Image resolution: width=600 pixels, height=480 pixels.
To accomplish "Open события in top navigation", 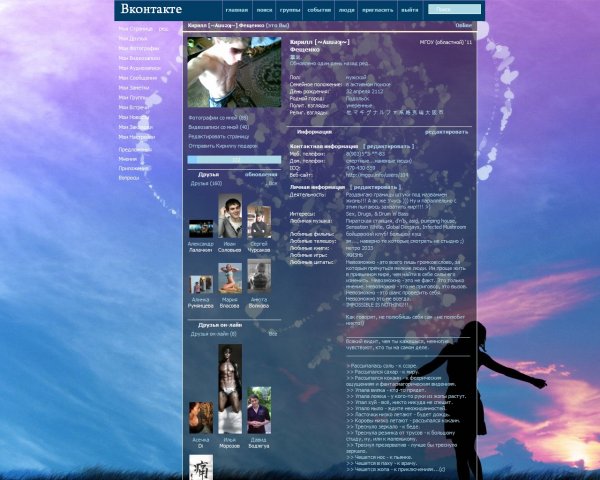I will point(319,10).
